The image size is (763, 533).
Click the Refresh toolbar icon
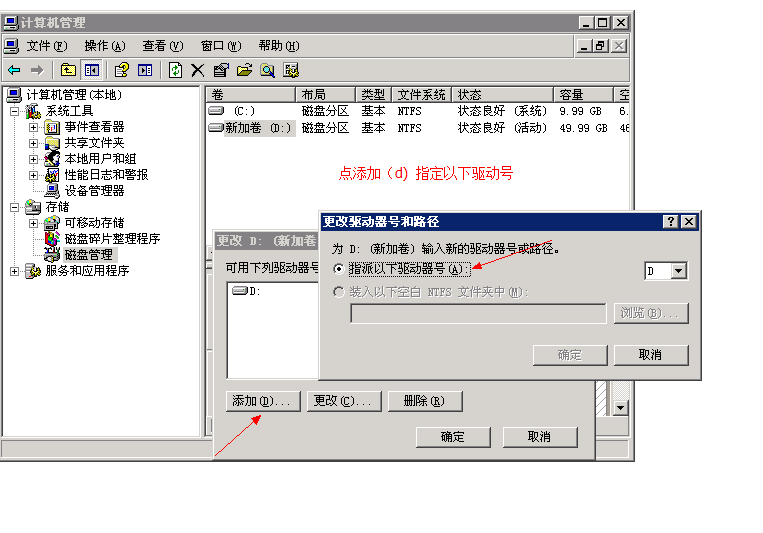click(175, 70)
